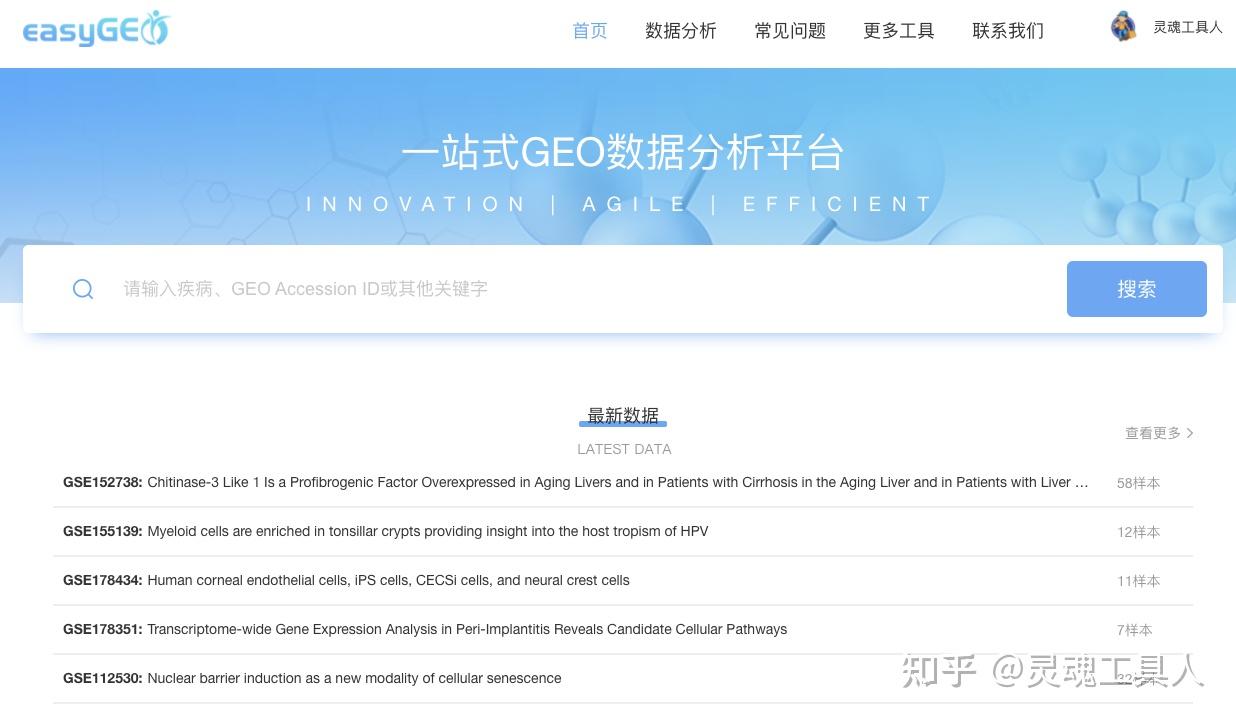Viewport: 1236px width, 721px height.
Task: Click the magnifier search icon
Action: tap(83, 289)
